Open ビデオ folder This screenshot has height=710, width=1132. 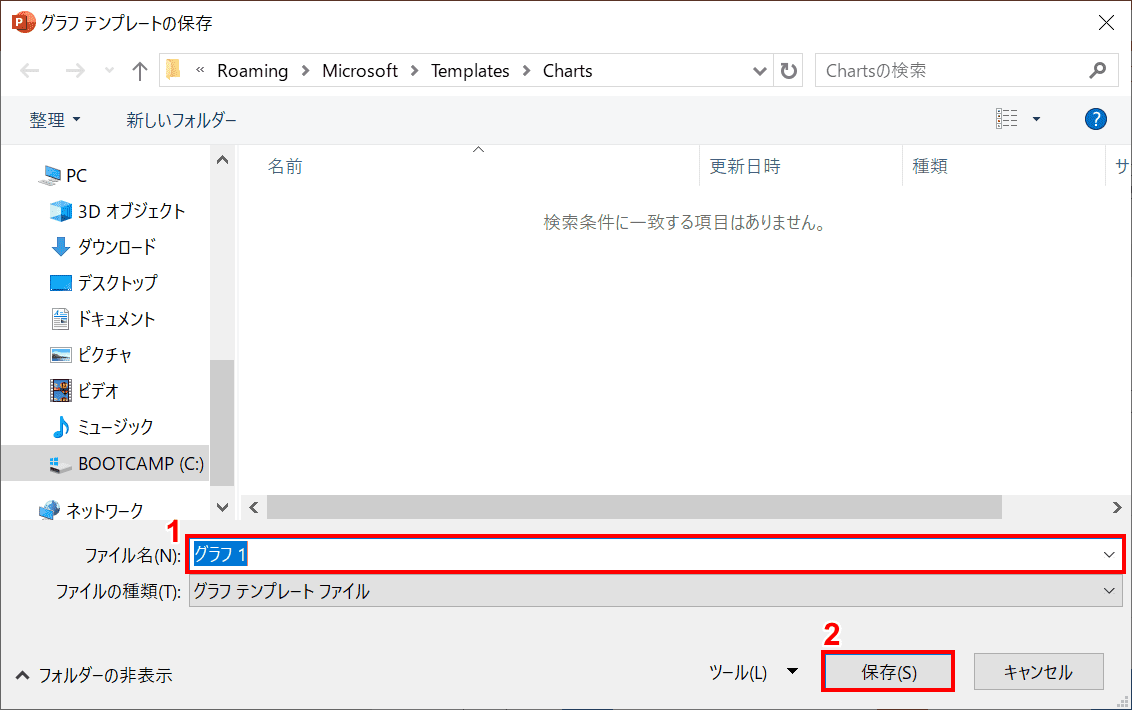pyautogui.click(x=84, y=391)
